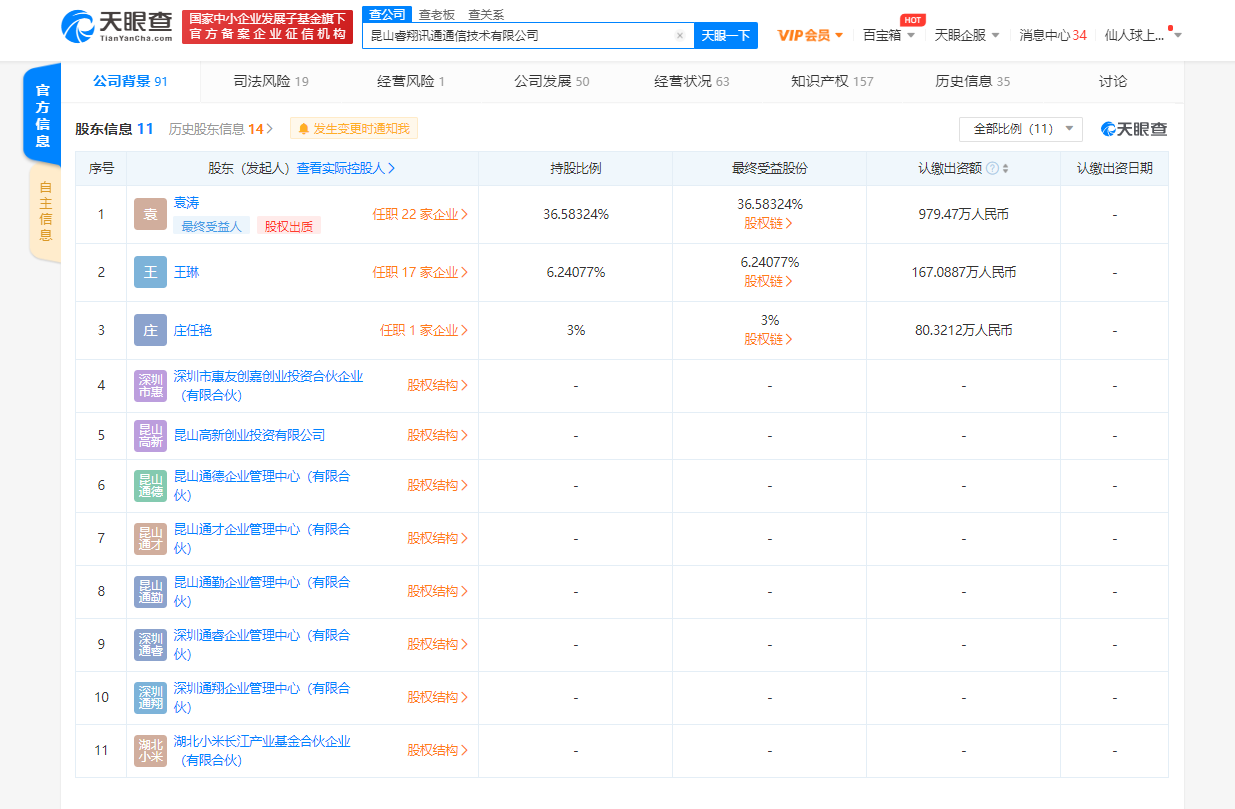Switch to the 历史信息 tab

[972, 81]
